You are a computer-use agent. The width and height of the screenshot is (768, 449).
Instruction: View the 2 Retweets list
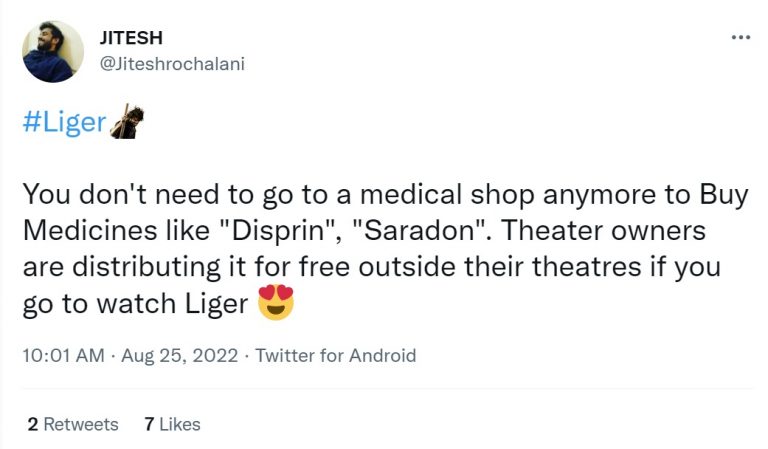point(72,424)
